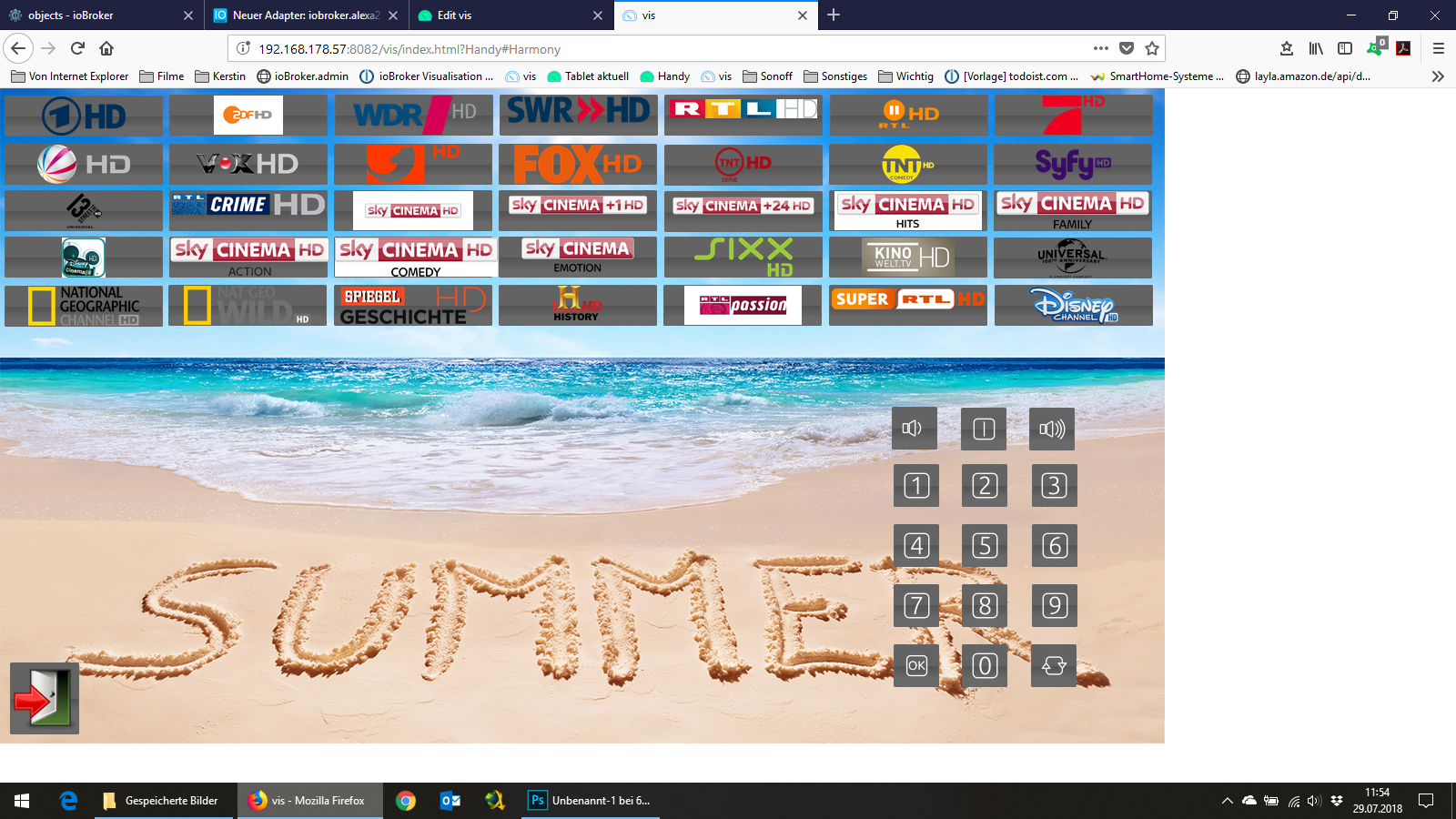
Task: Select the VOX HD channel
Action: 248,164
